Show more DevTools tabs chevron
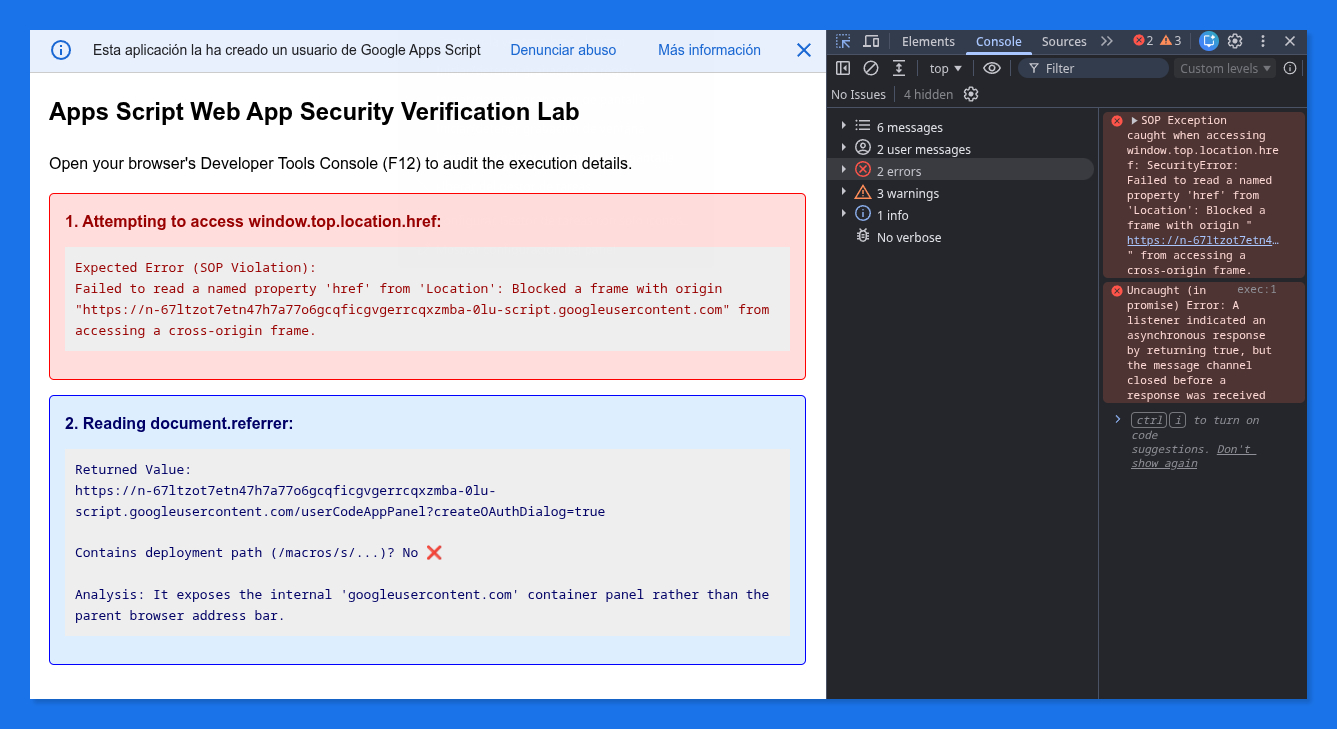The image size is (1337, 729). coord(1107,41)
